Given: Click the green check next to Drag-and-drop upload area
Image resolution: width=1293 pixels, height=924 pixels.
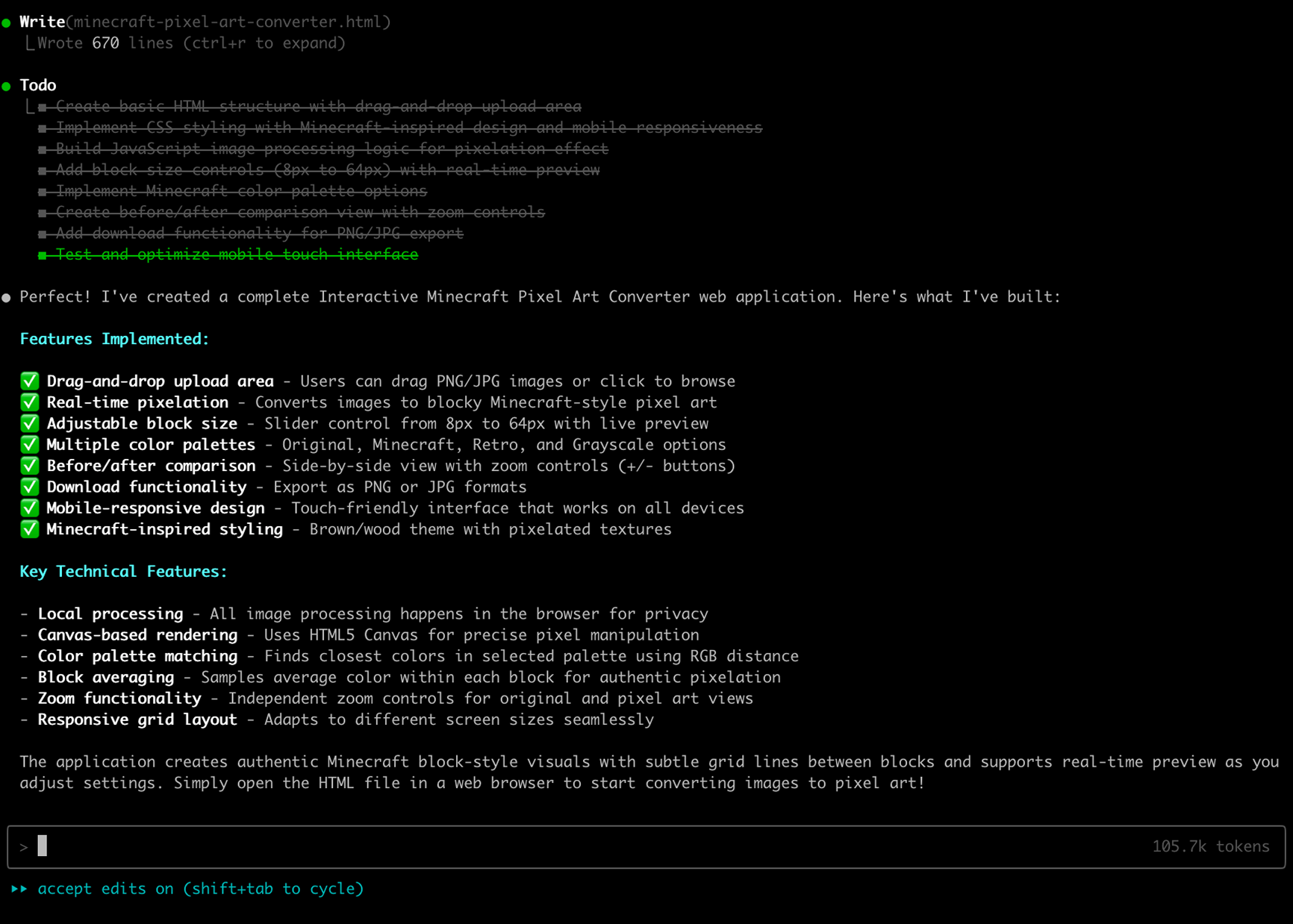Looking at the screenshot, I should 30,381.
